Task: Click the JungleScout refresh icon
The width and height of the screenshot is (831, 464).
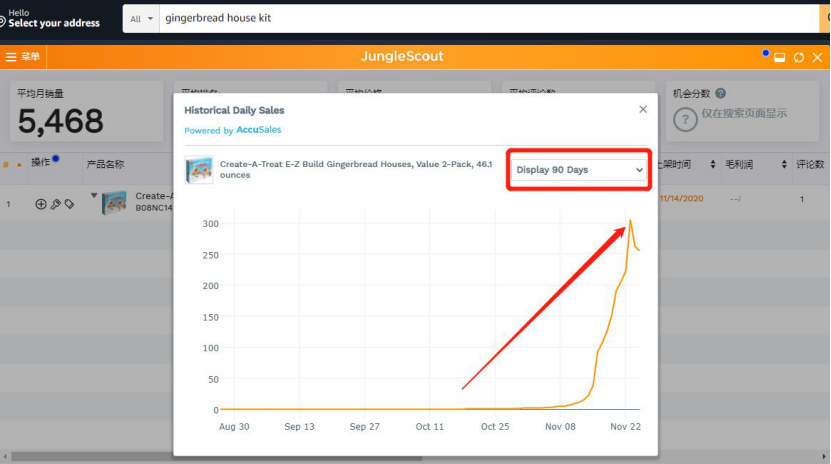Action: pos(799,57)
